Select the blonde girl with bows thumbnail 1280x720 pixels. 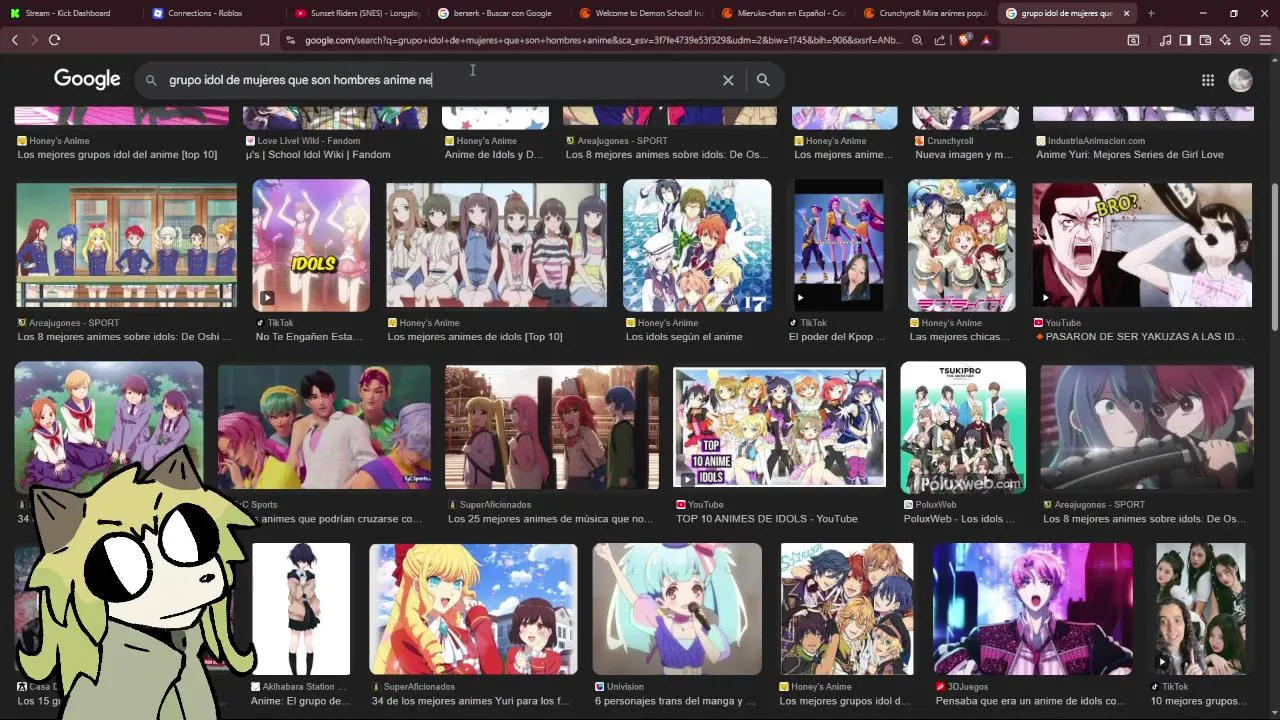click(473, 609)
